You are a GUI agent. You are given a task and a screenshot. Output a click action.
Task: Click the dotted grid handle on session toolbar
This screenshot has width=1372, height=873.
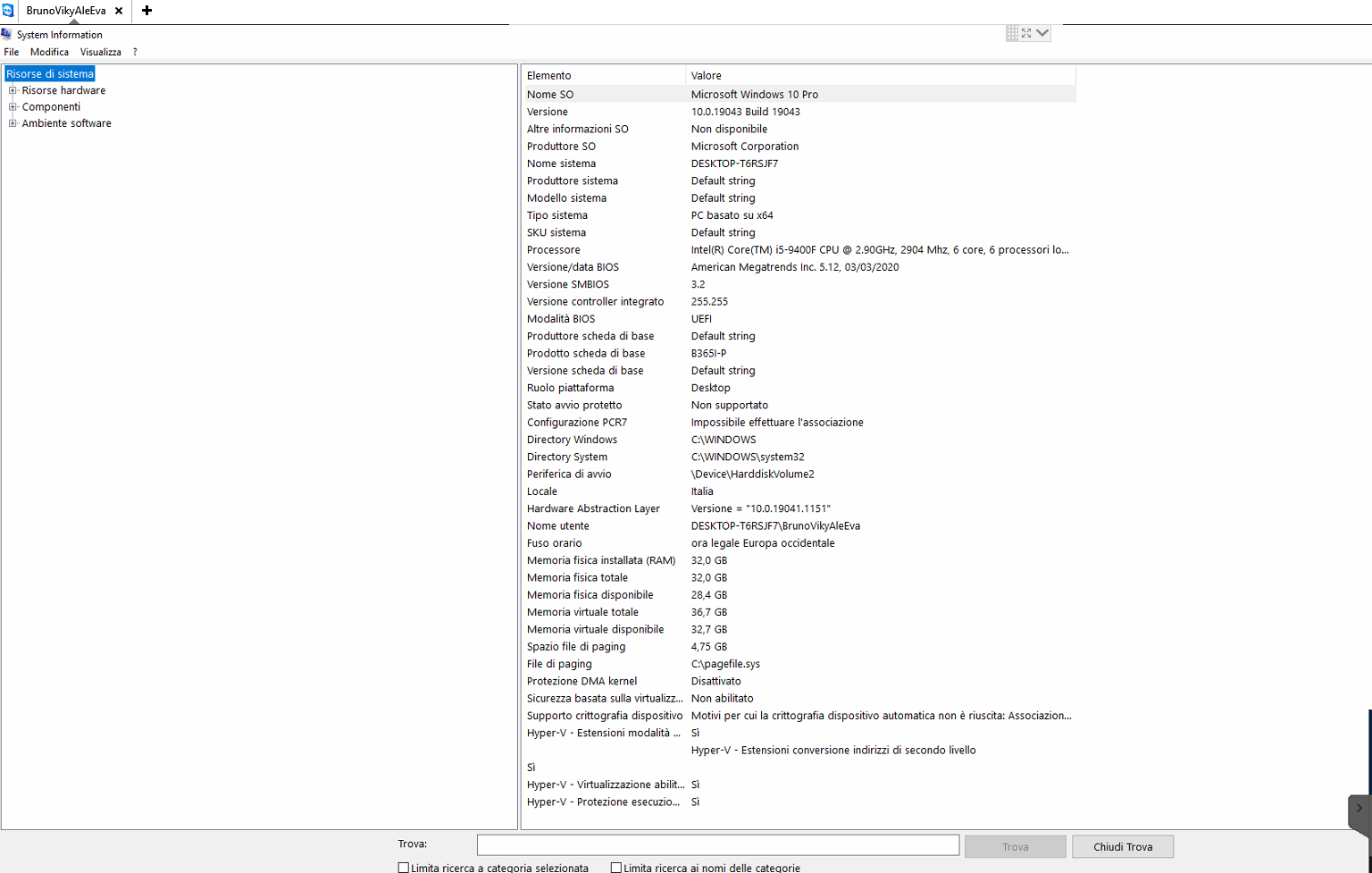(1011, 33)
